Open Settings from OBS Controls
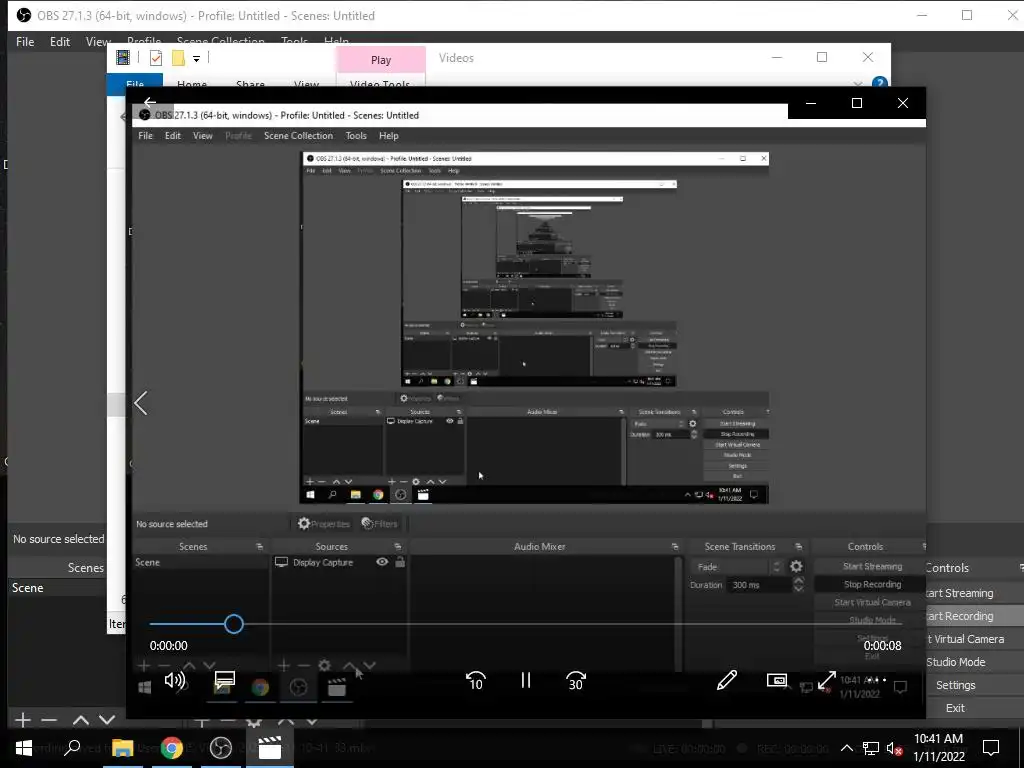The image size is (1024, 768). point(973,685)
